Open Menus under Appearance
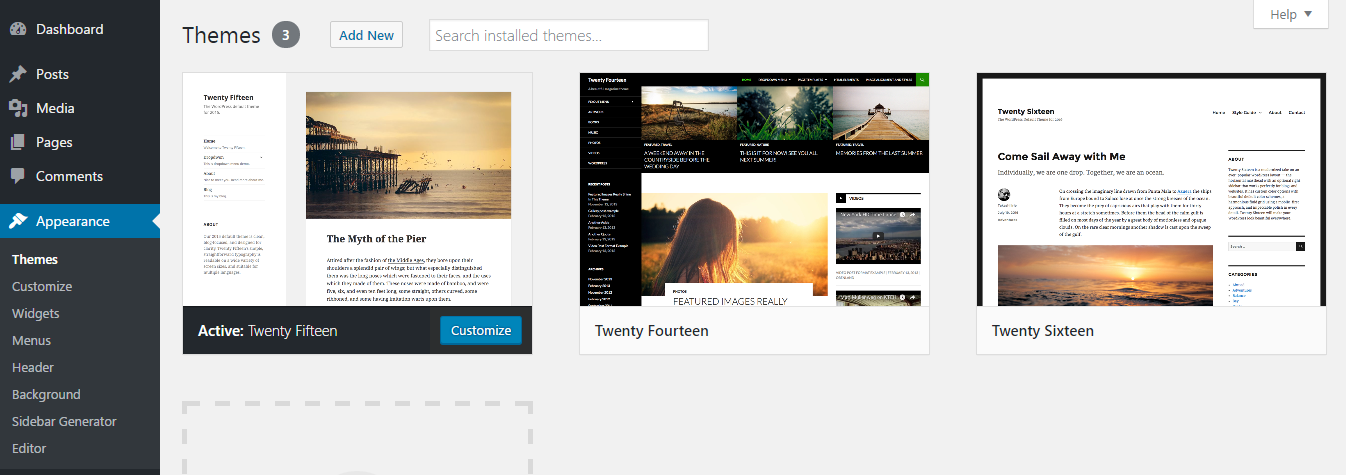The height and width of the screenshot is (475, 1346). pos(32,340)
